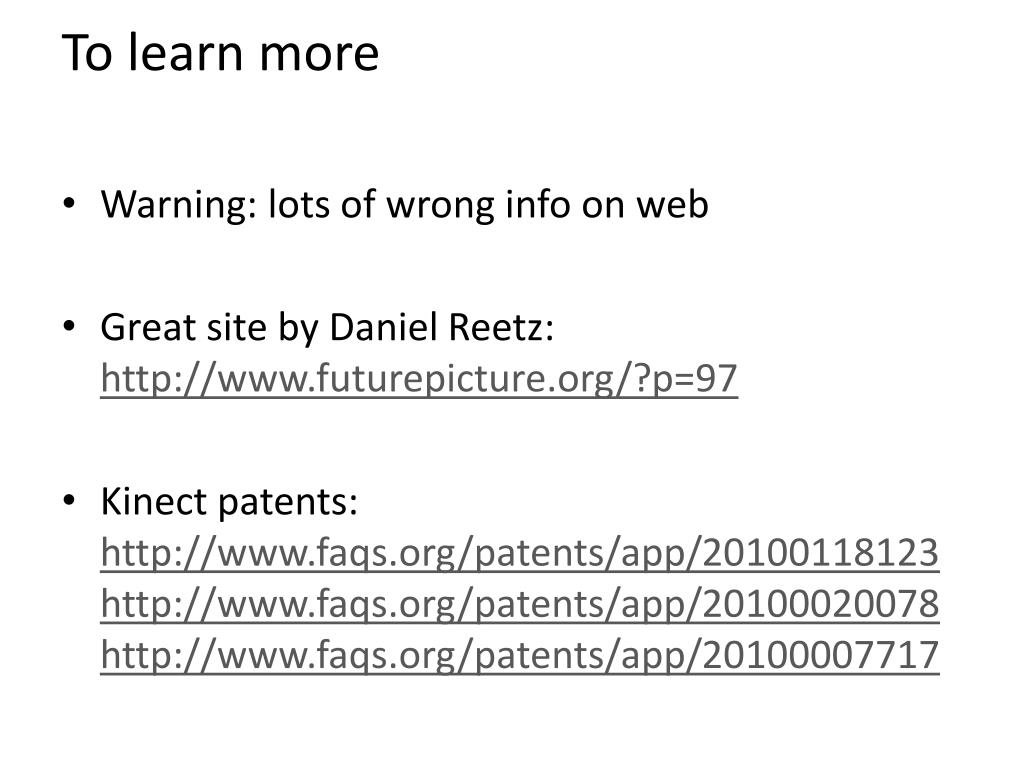
Task: Click the bullet point before Great site
Action: tap(69, 326)
